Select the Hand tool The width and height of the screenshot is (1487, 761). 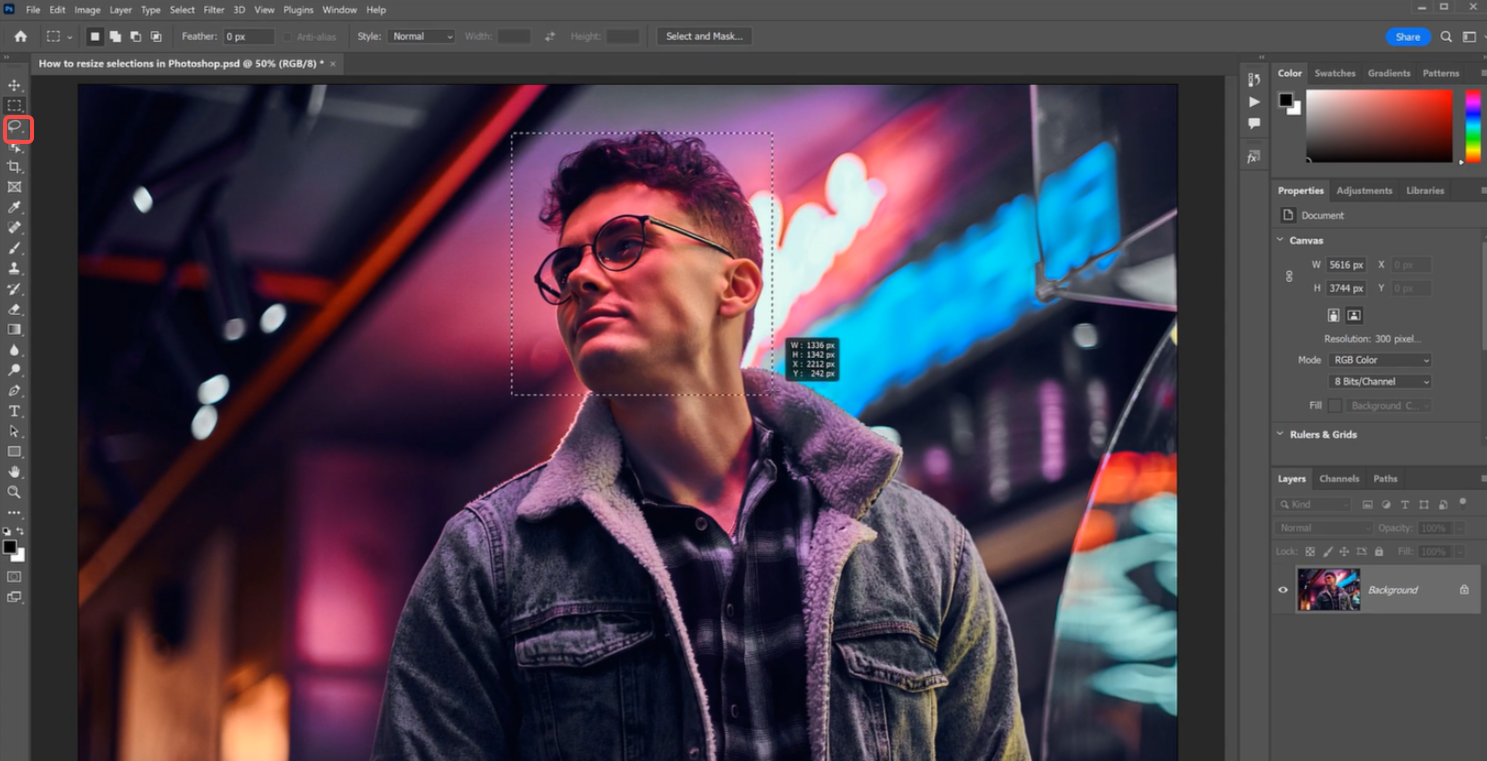click(15, 472)
